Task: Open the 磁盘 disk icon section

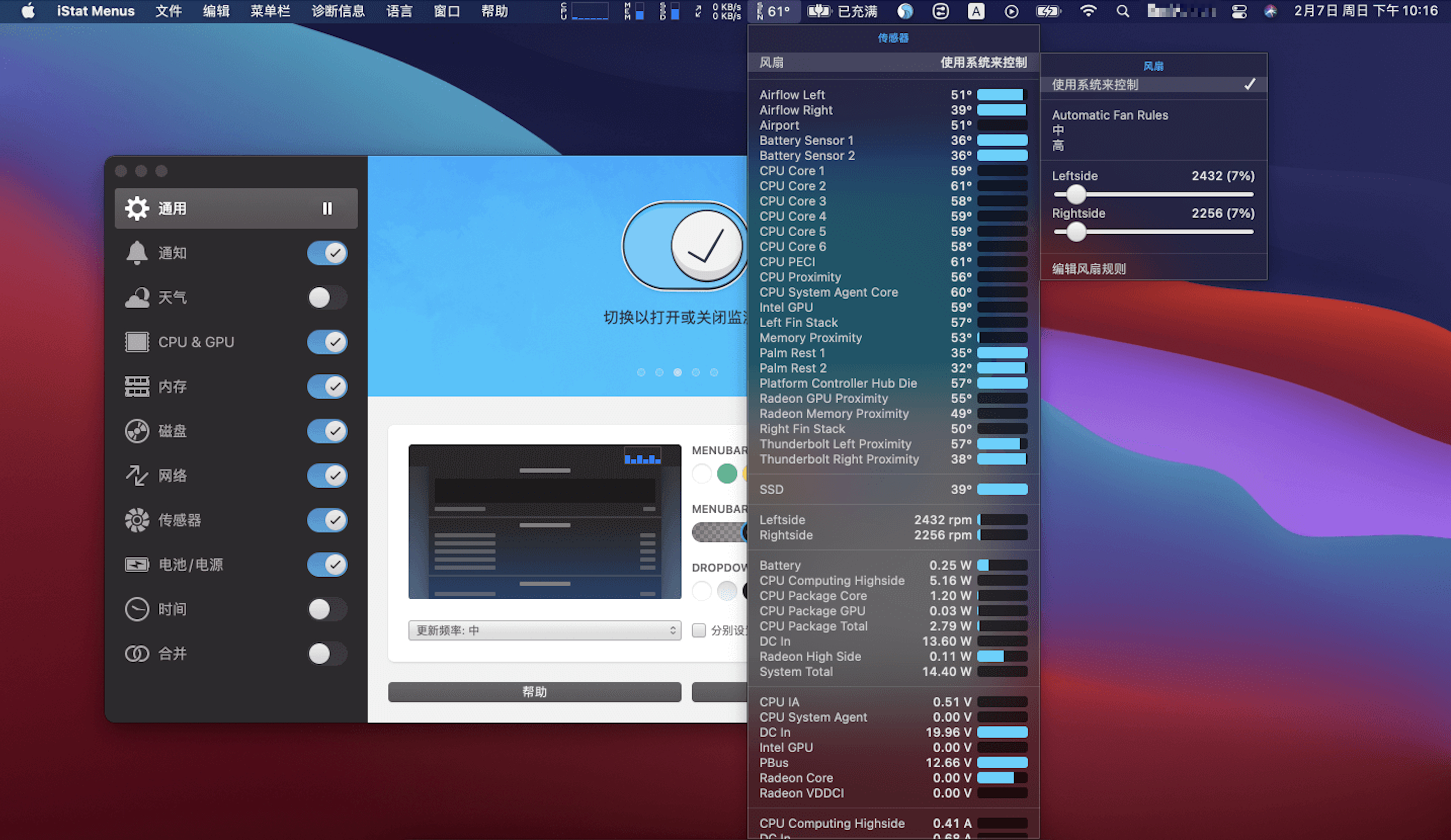Action: [136, 431]
